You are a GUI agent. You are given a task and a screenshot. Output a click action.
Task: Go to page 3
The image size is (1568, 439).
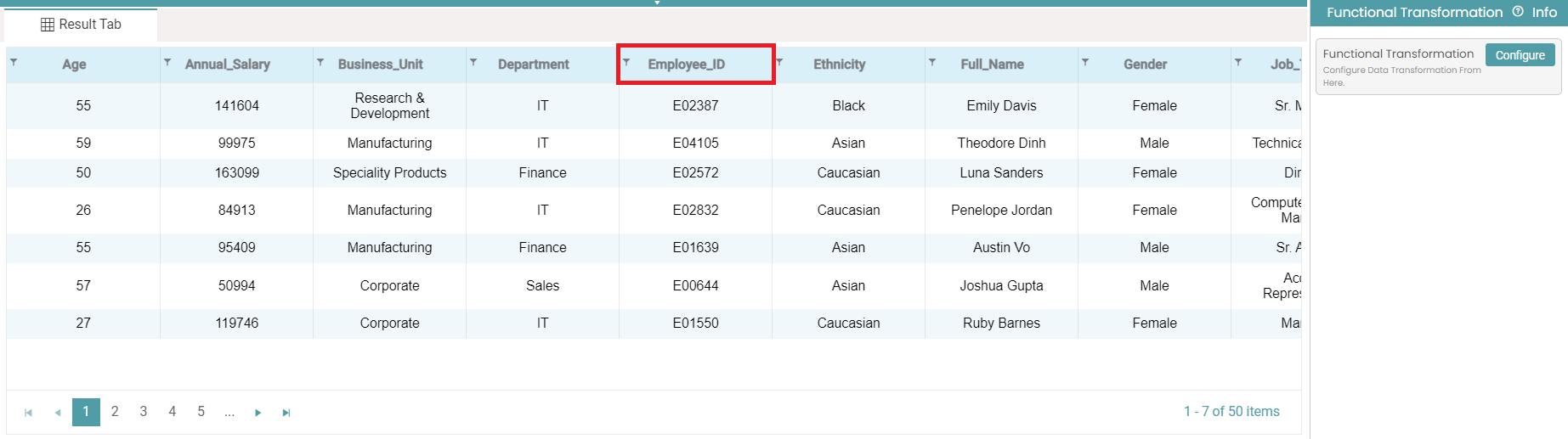tap(144, 412)
